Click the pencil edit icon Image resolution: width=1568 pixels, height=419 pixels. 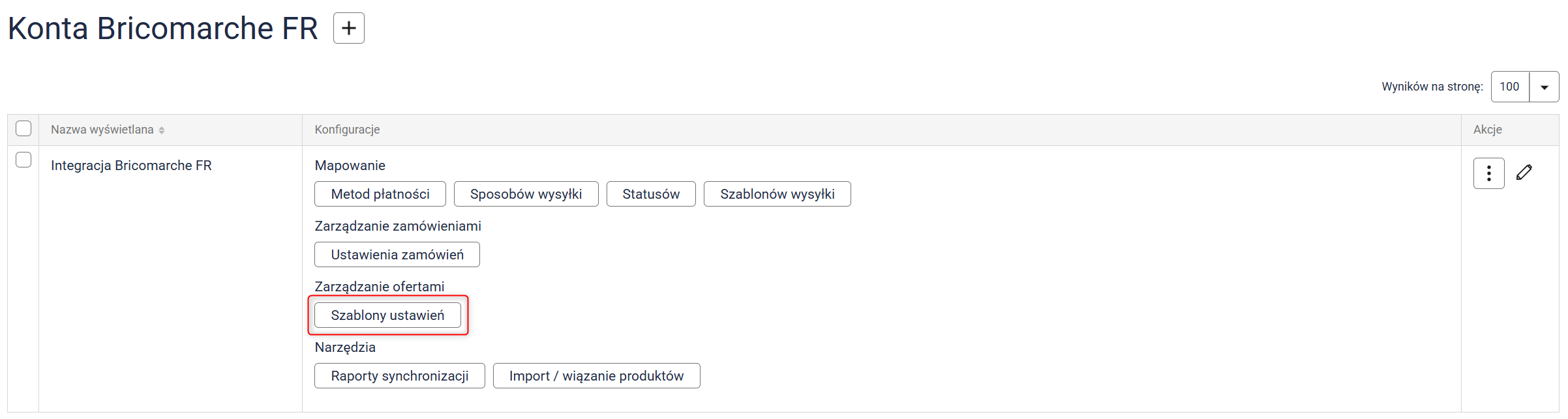pyautogui.click(x=1524, y=173)
